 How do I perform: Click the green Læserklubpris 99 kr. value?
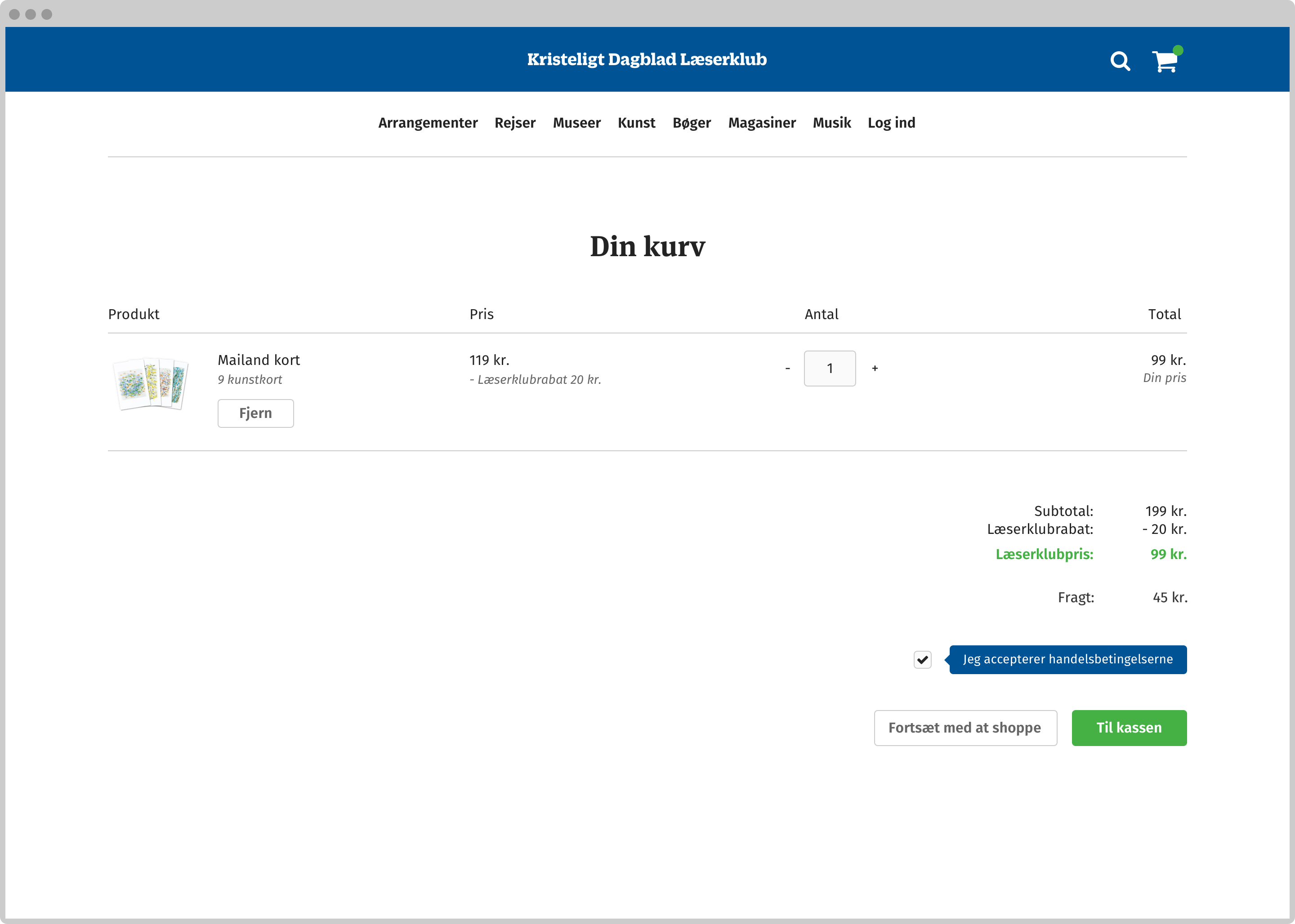point(1169,554)
